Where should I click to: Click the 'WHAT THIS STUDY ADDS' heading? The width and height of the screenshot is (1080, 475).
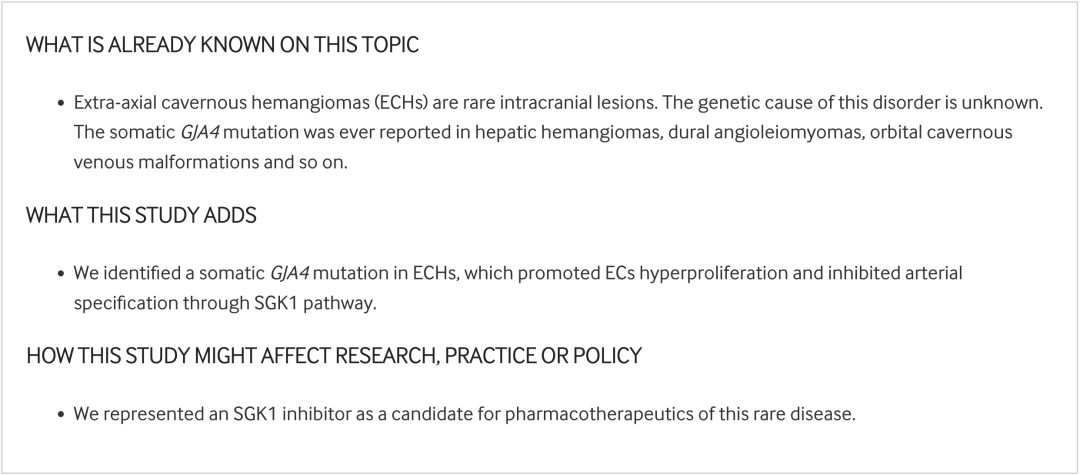coord(141,215)
